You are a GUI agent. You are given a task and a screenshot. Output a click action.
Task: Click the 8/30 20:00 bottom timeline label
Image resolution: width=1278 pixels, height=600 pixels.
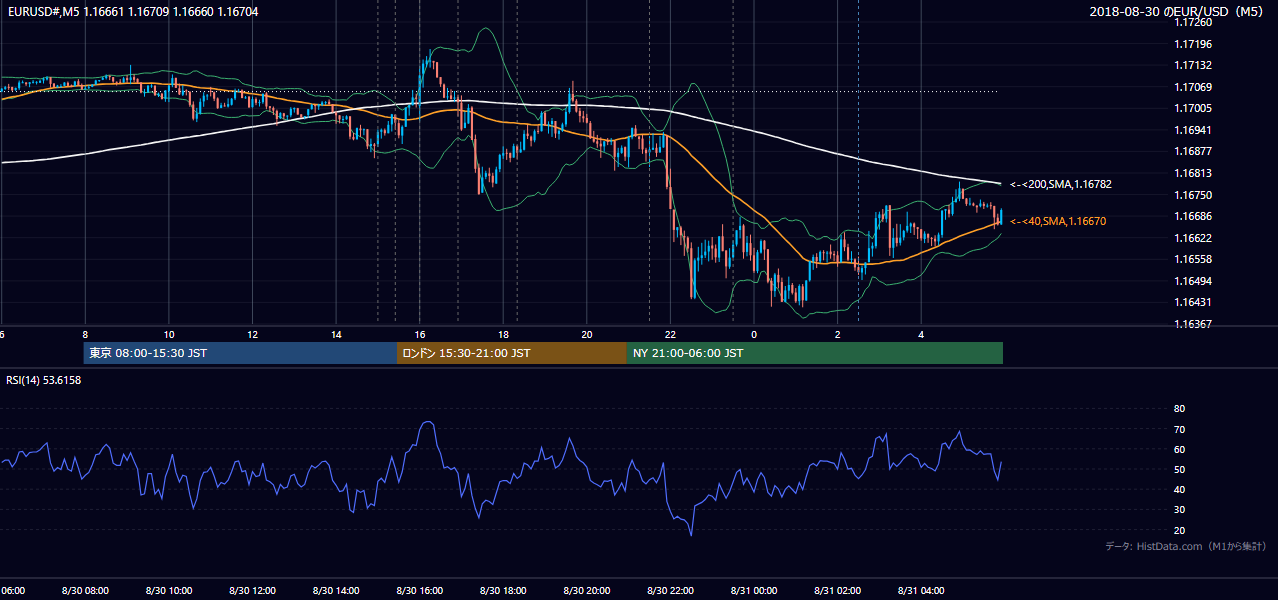point(587,590)
